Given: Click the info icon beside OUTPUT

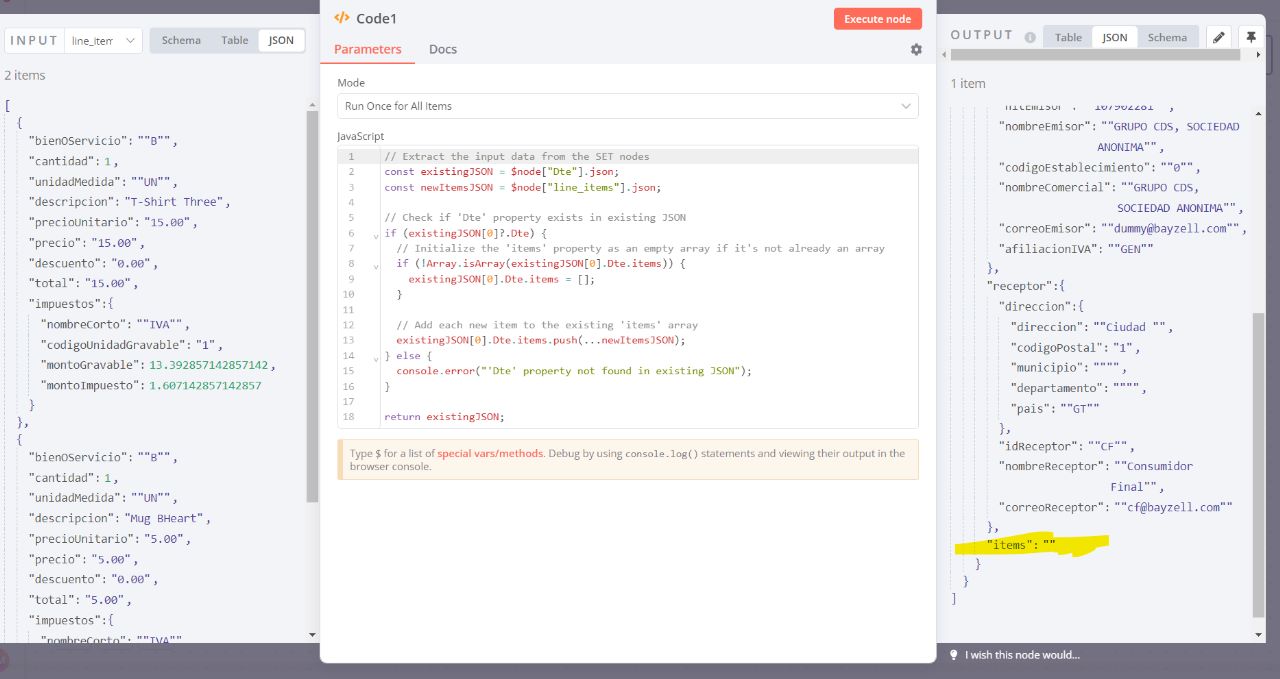Looking at the screenshot, I should [x=1029, y=38].
